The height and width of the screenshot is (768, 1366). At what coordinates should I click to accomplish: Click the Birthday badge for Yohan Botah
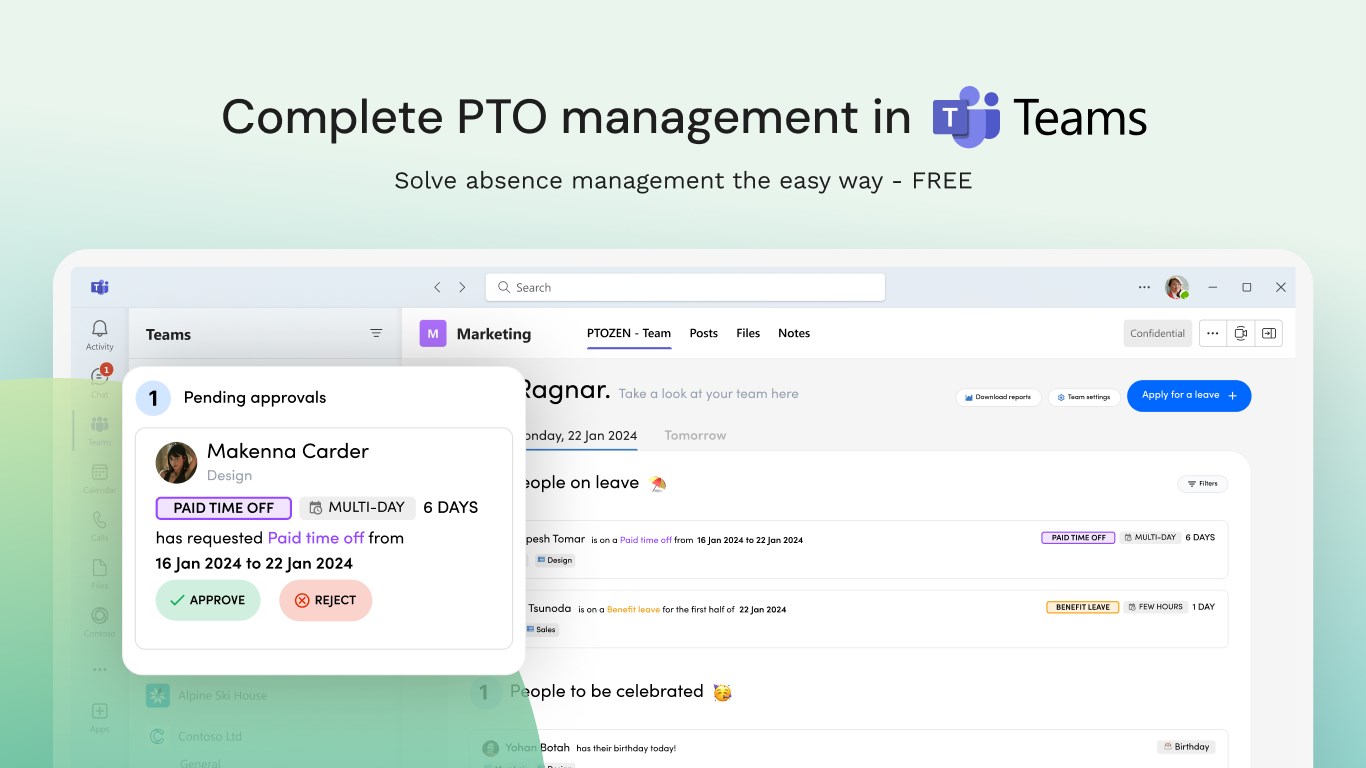tap(1186, 747)
